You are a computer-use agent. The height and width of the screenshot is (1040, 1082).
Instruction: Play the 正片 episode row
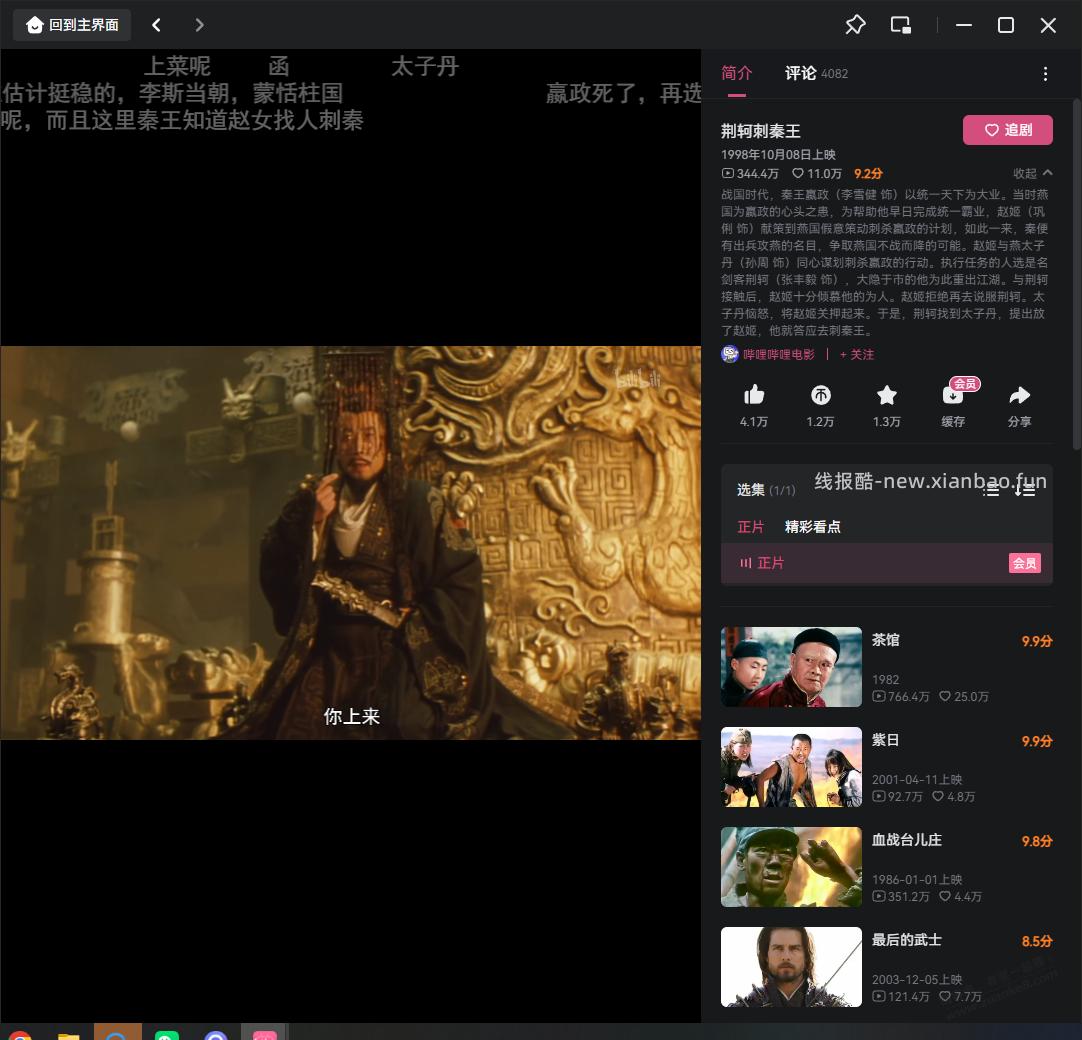coord(887,563)
